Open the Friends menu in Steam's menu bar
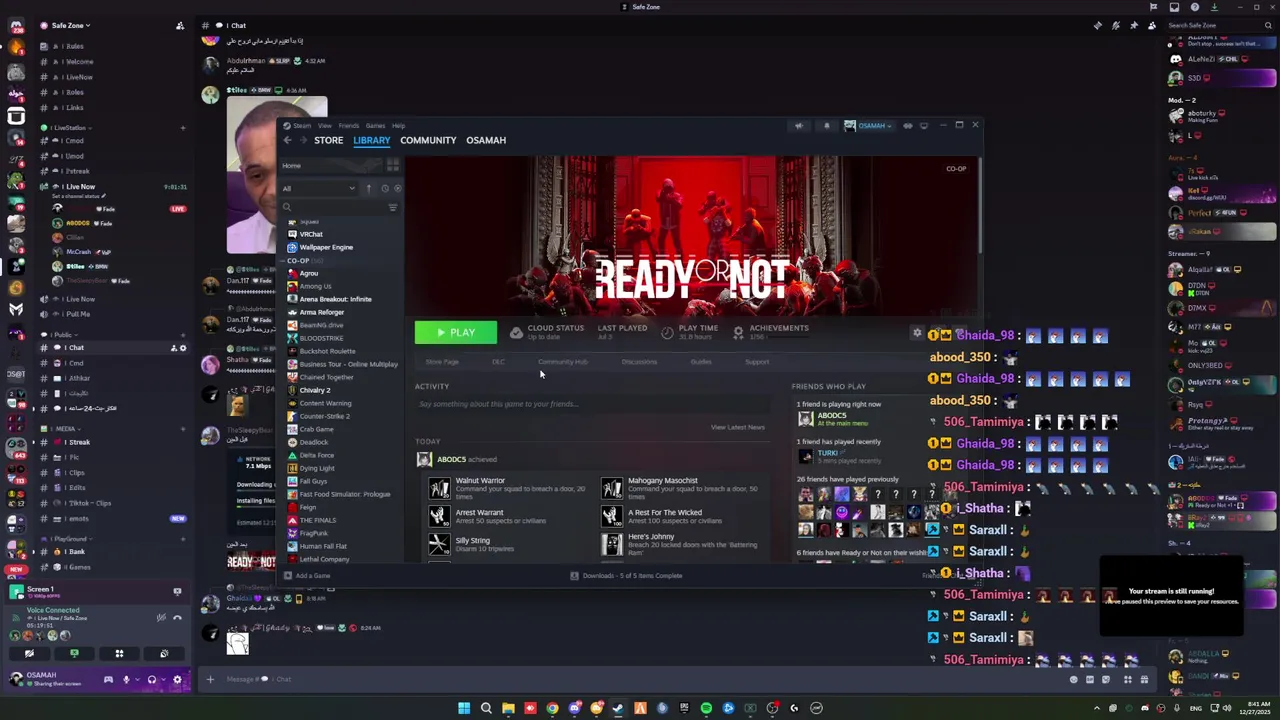1280x720 pixels. coord(348,126)
